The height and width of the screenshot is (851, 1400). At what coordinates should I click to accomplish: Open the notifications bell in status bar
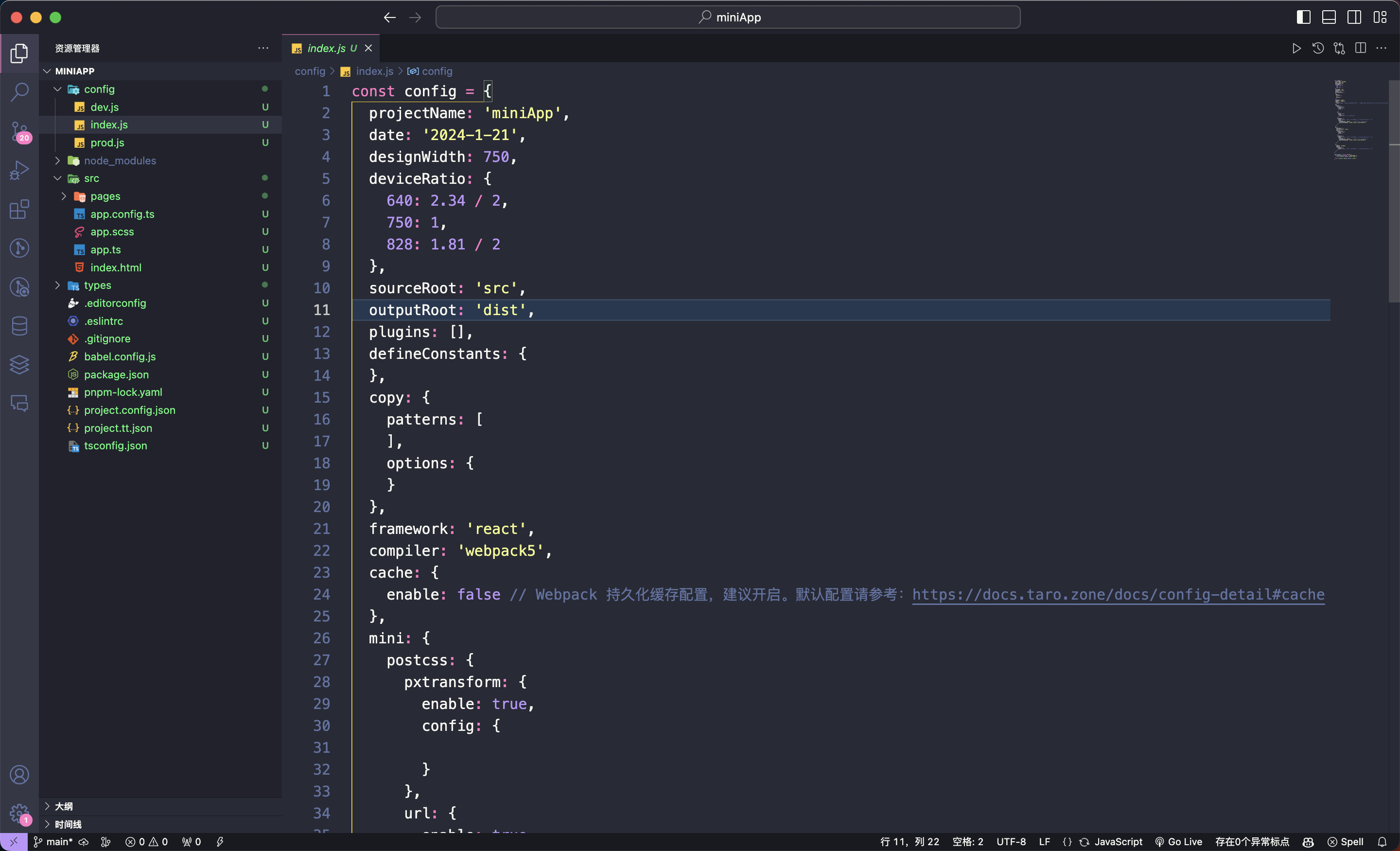(x=1382, y=842)
